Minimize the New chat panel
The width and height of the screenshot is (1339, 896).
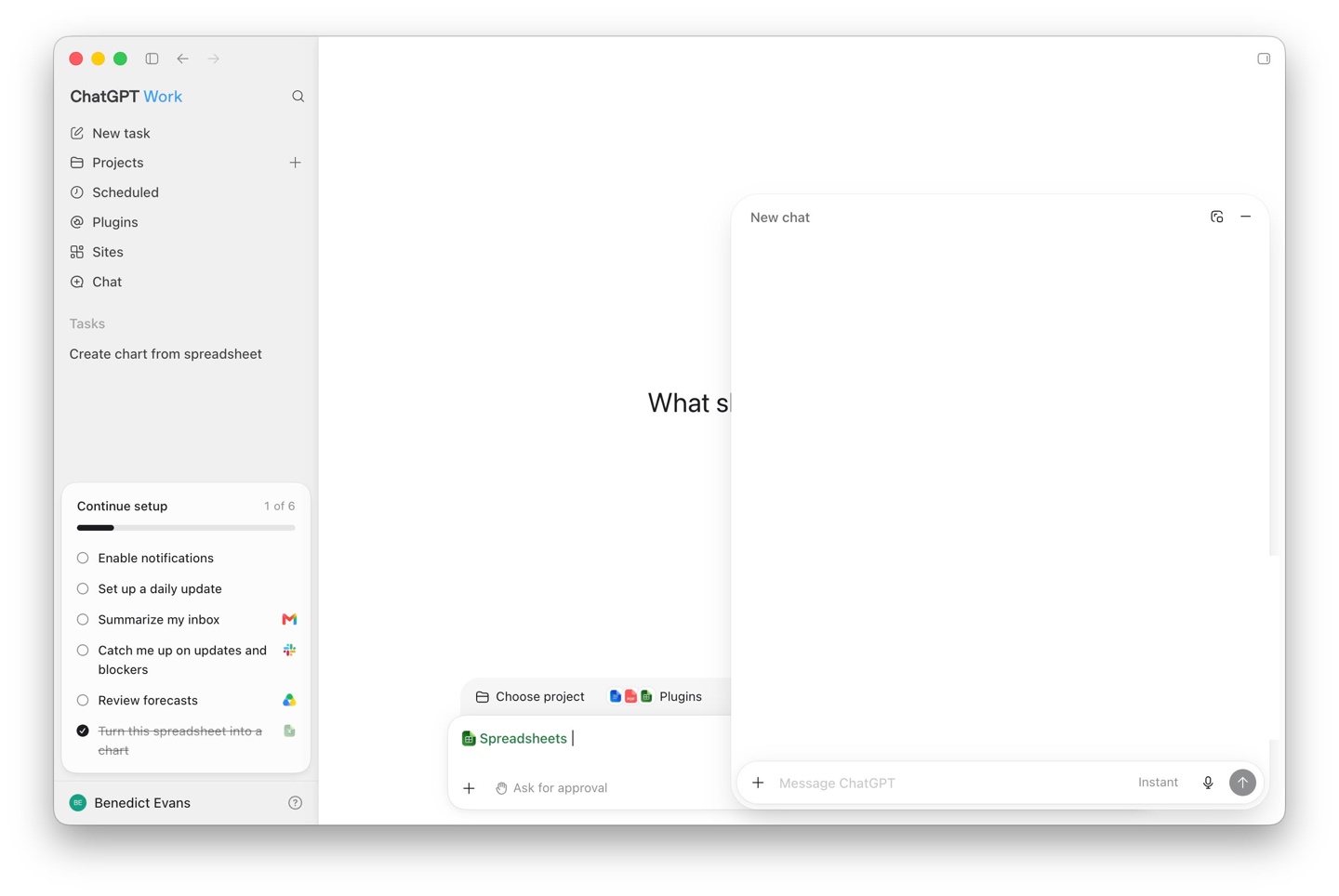(x=1246, y=217)
